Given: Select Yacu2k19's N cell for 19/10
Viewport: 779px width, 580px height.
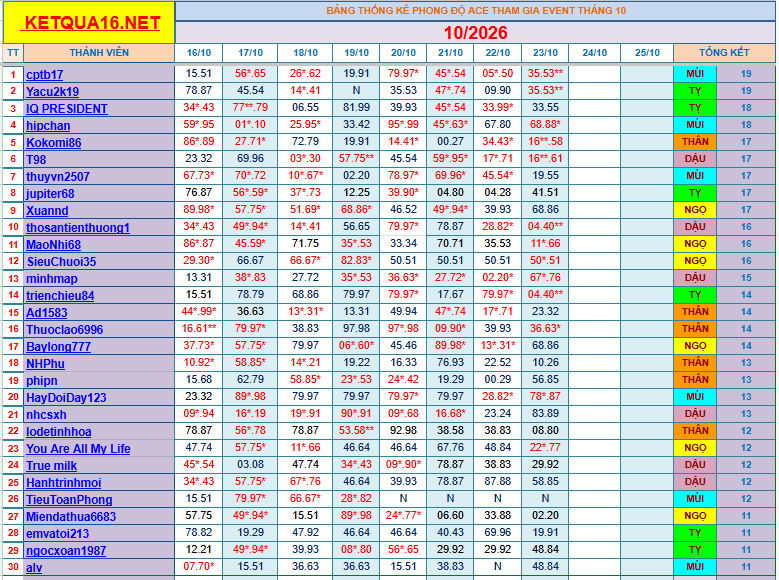Looking at the screenshot, I should pos(356,90).
